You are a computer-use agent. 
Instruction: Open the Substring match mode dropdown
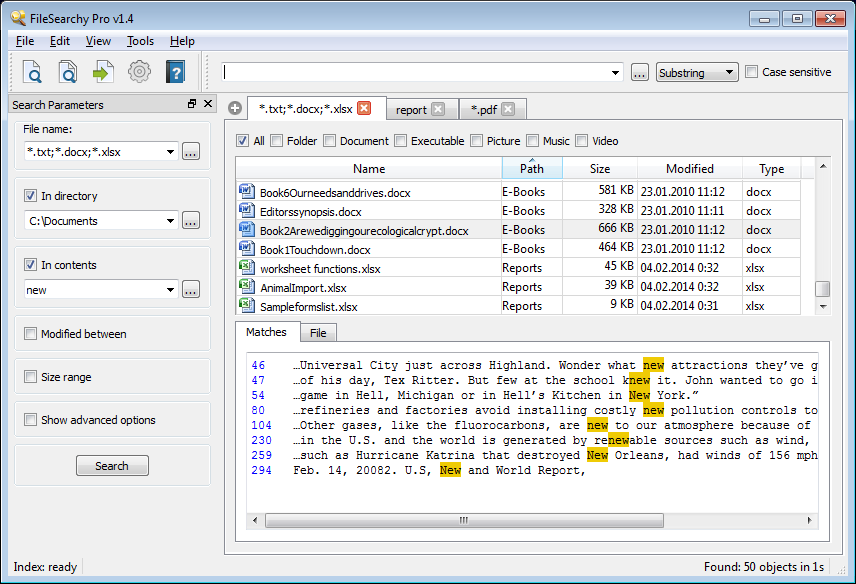pos(697,72)
